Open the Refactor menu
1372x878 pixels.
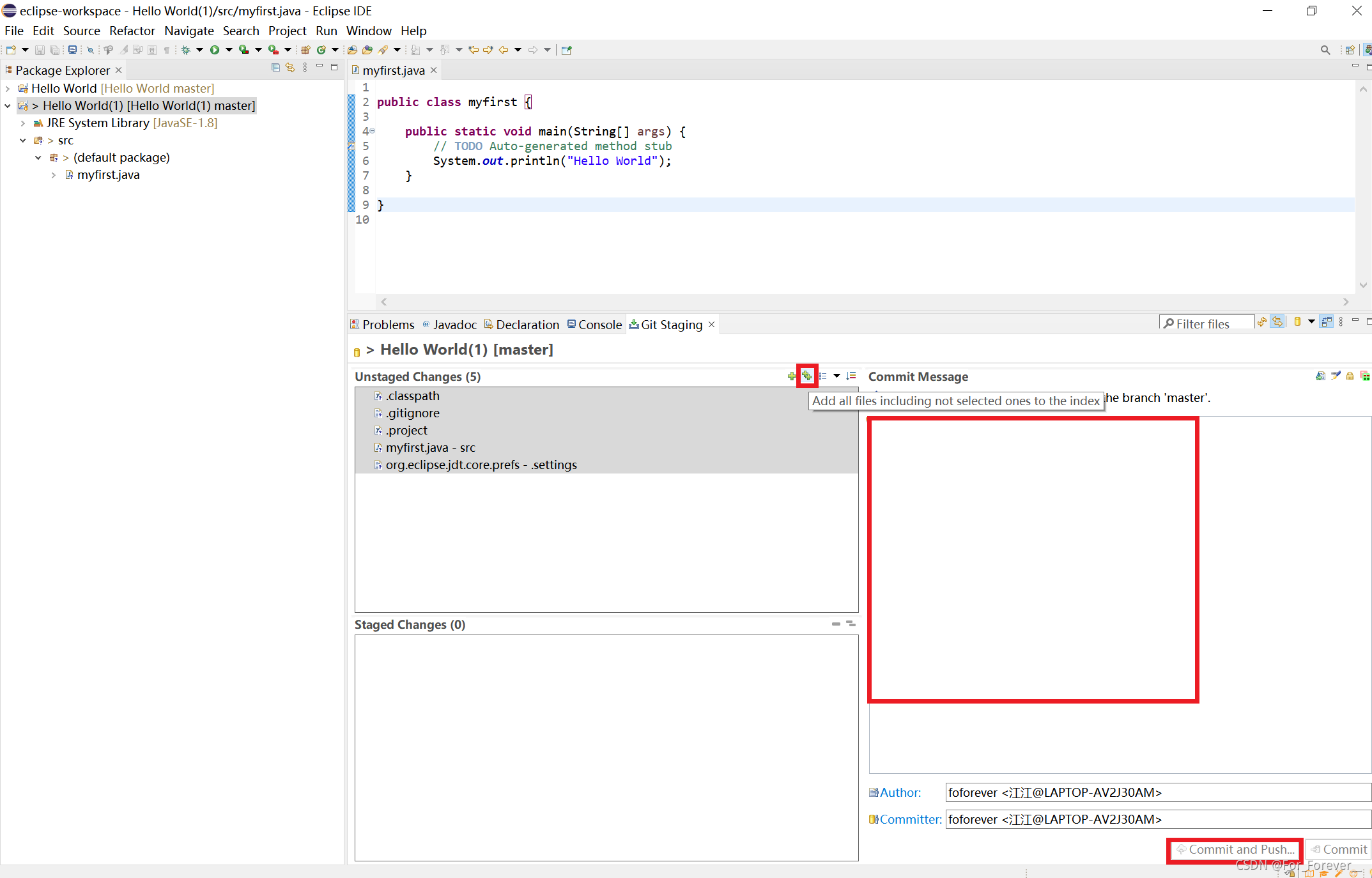click(132, 31)
